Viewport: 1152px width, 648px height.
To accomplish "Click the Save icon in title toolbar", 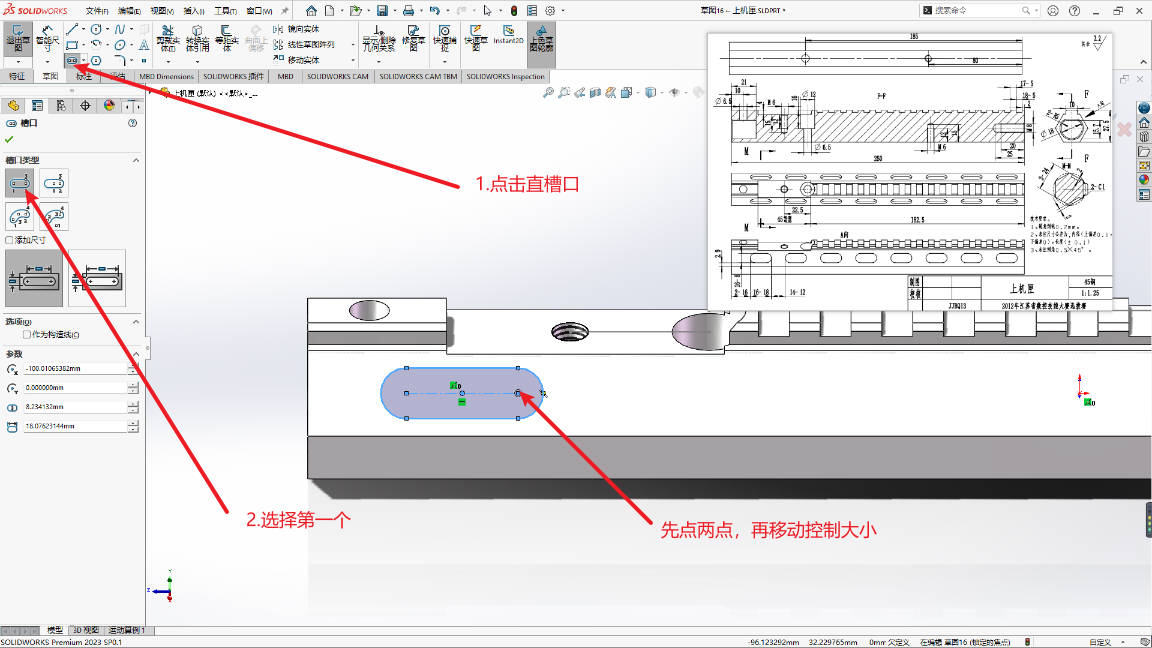I will pos(382,10).
